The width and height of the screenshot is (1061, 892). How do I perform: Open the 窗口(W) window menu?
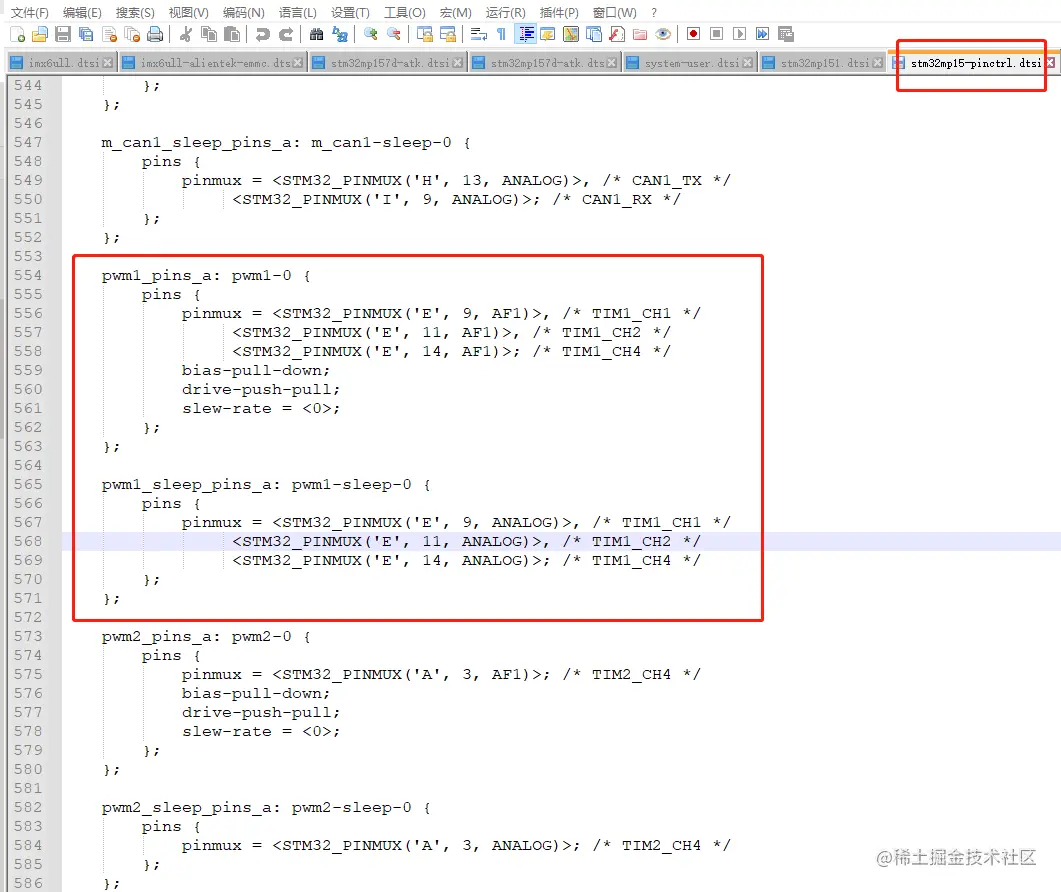(614, 12)
